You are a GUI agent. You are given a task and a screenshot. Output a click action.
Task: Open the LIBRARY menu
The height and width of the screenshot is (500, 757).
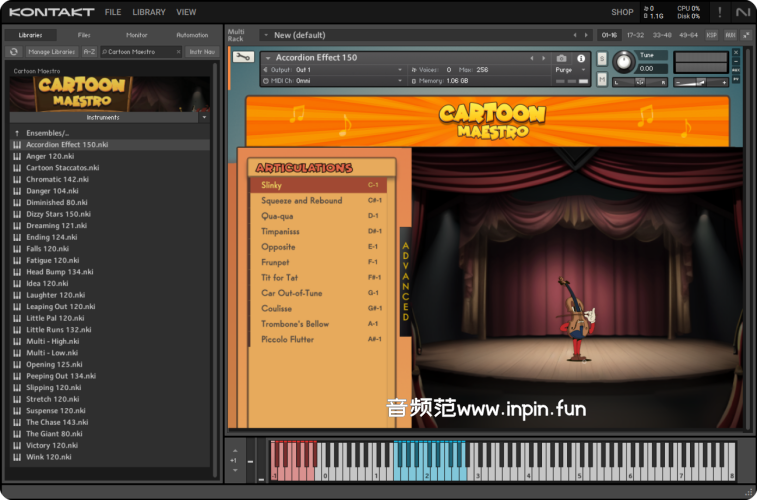[149, 12]
